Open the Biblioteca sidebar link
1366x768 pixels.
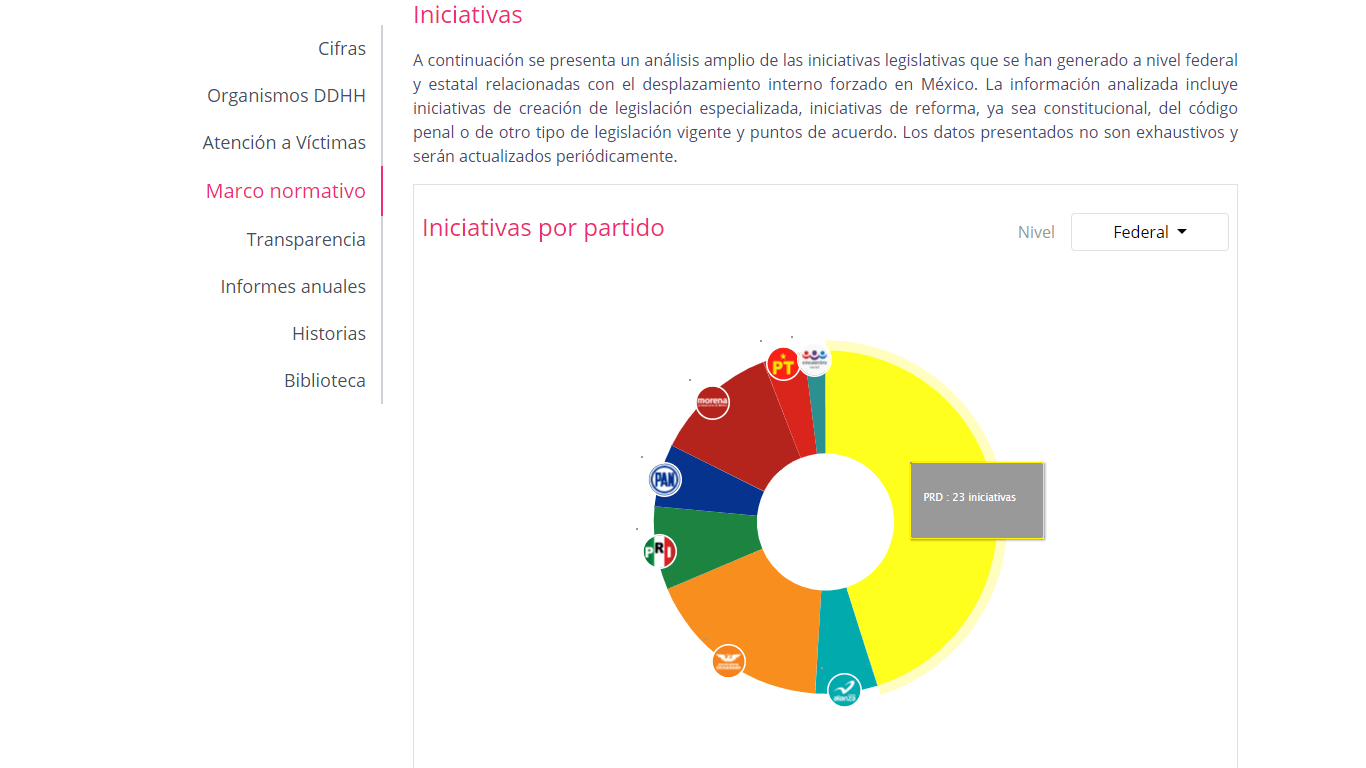[x=325, y=381]
